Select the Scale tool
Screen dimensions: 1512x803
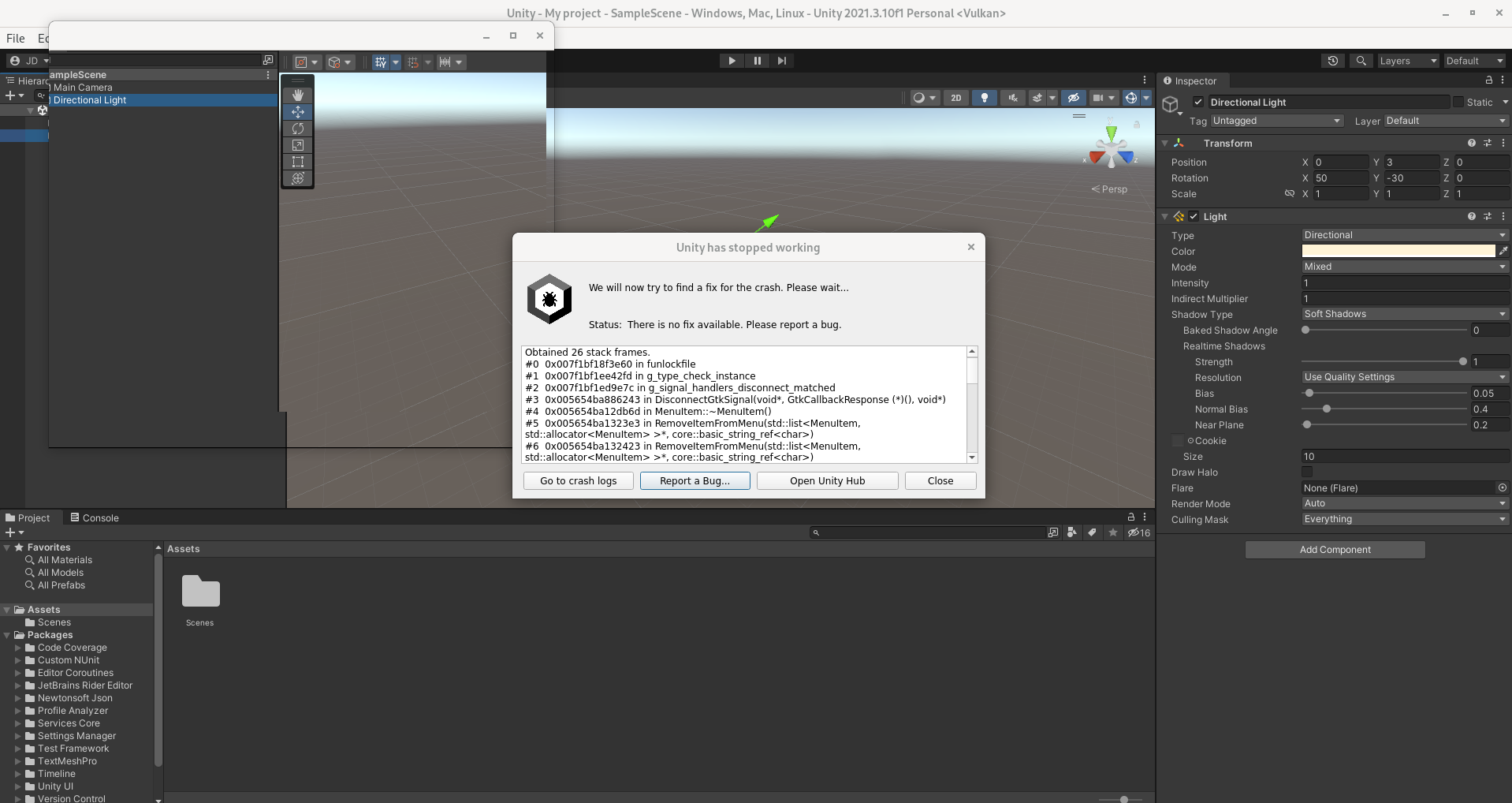pos(298,145)
